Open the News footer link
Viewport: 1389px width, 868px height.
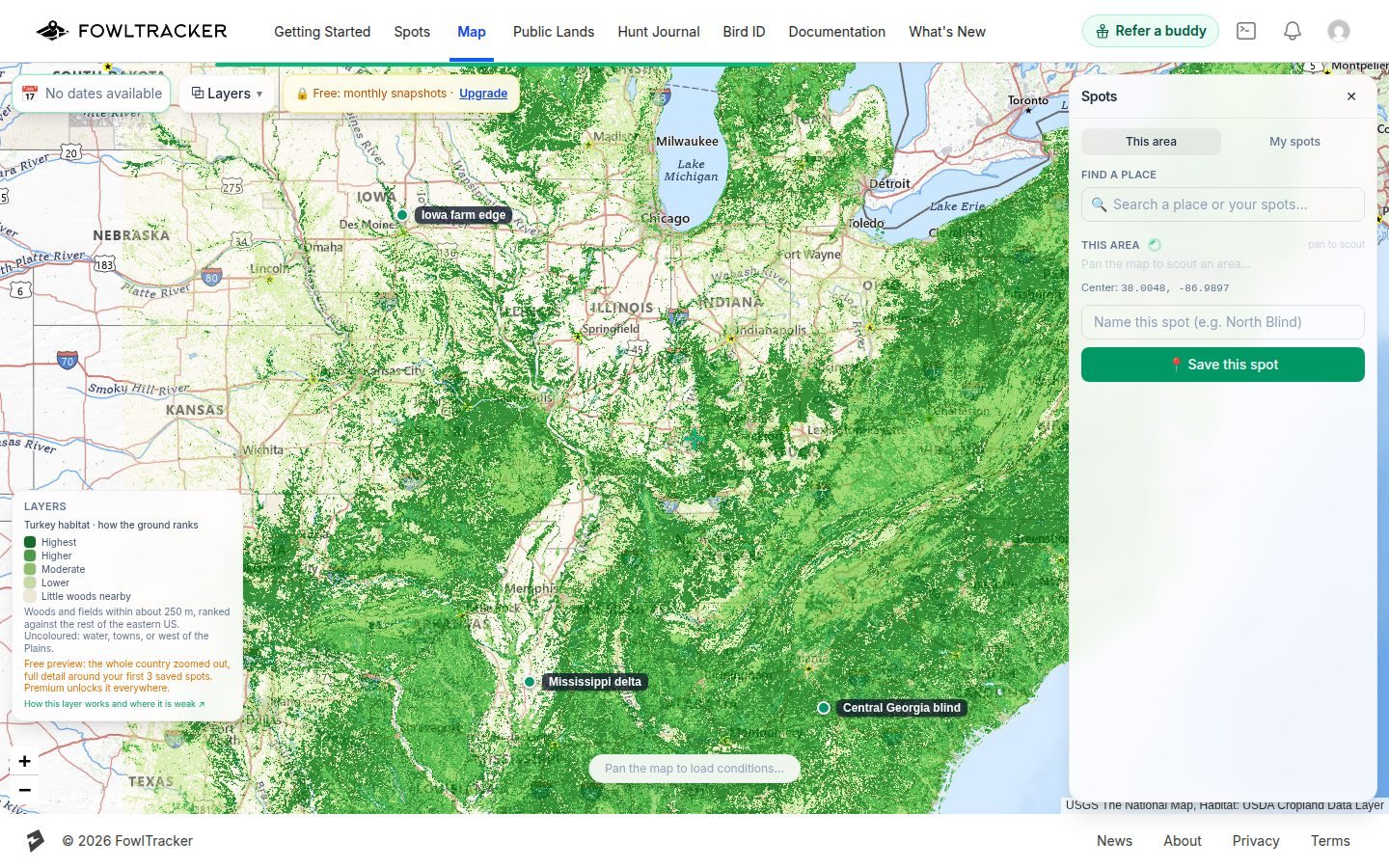(1114, 841)
